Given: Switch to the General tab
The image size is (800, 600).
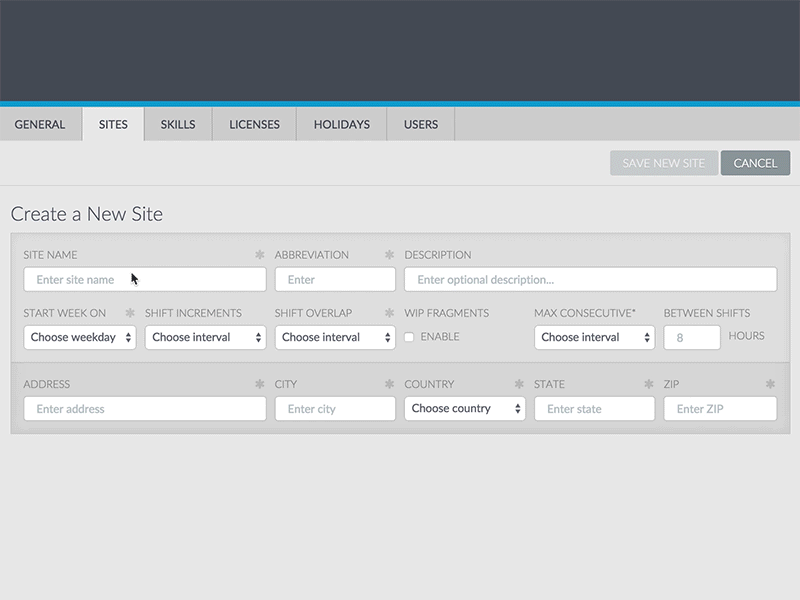Looking at the screenshot, I should tap(40, 125).
